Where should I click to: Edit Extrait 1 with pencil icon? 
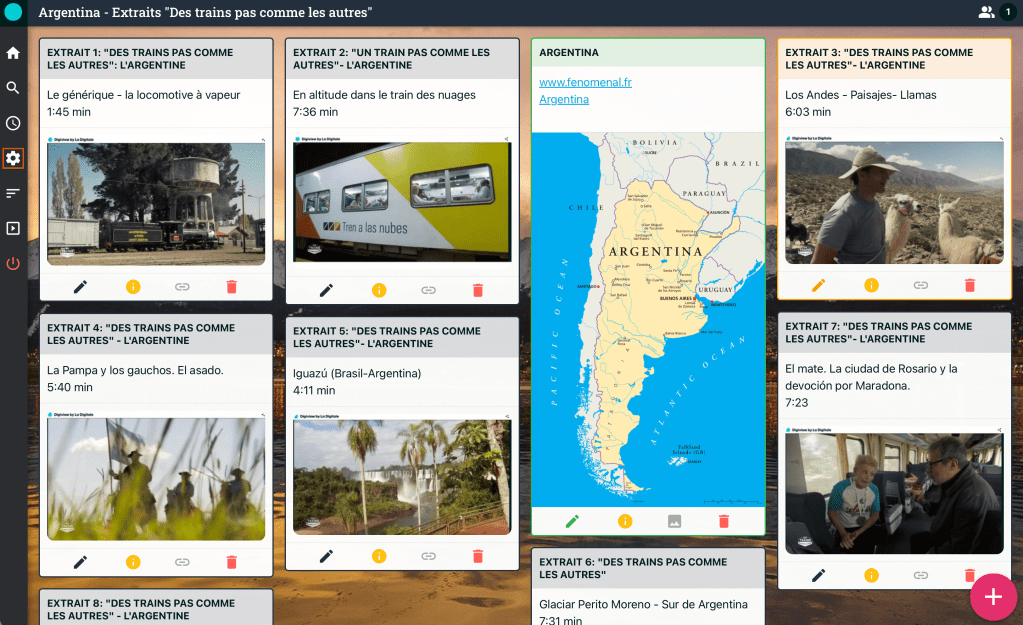tap(81, 287)
